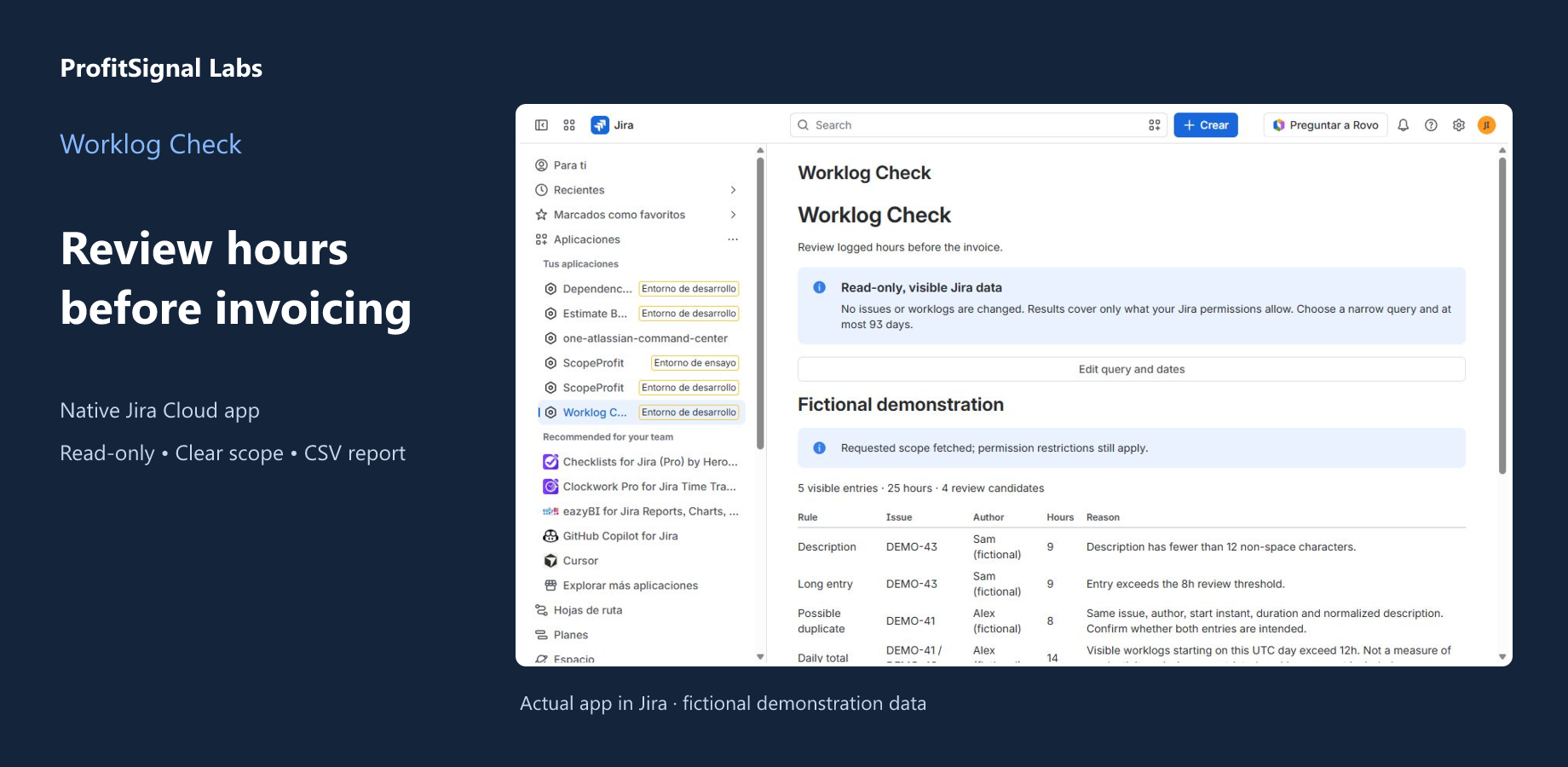Click Preguntar a Rovo button

[x=1325, y=125]
